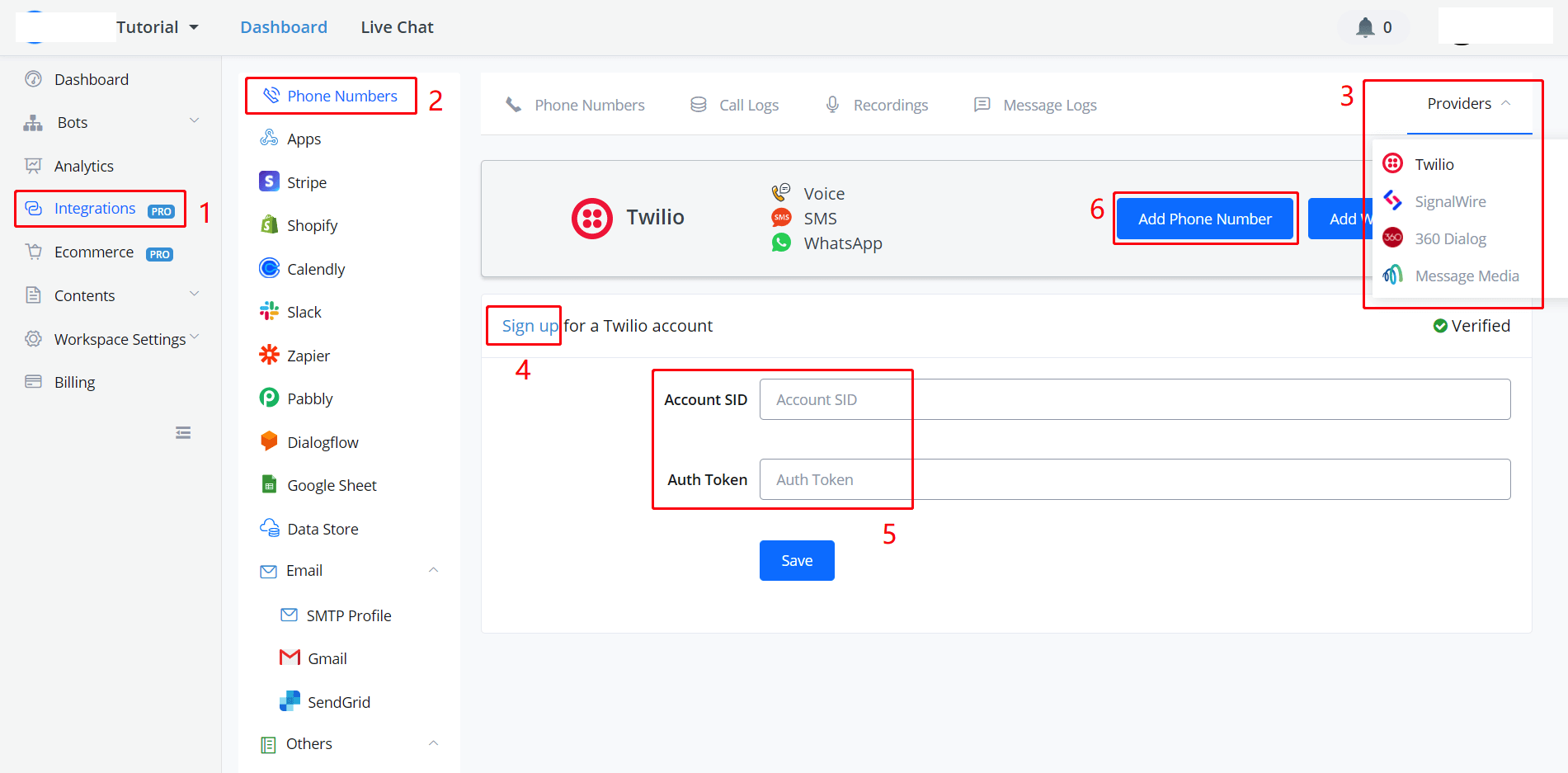The width and height of the screenshot is (1568, 773).
Task: Click the SendGrid logo icon
Action: click(290, 701)
